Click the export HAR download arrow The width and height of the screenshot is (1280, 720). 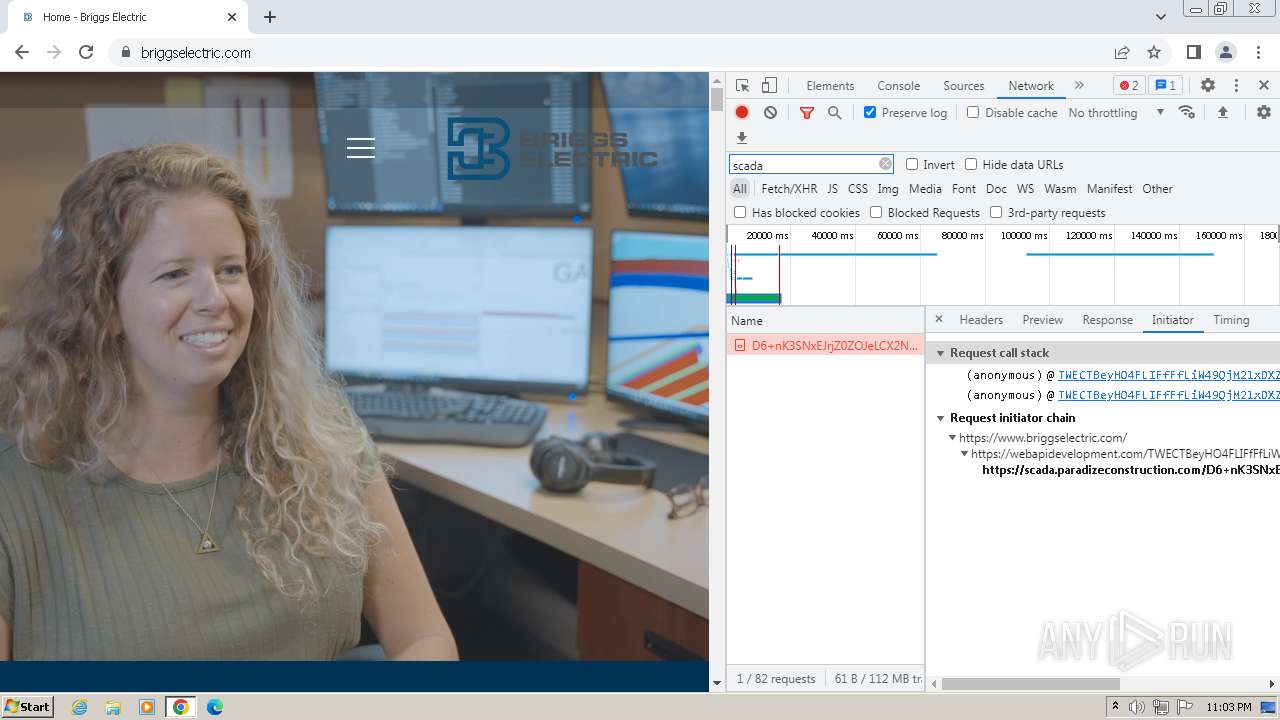pyautogui.click(x=742, y=138)
